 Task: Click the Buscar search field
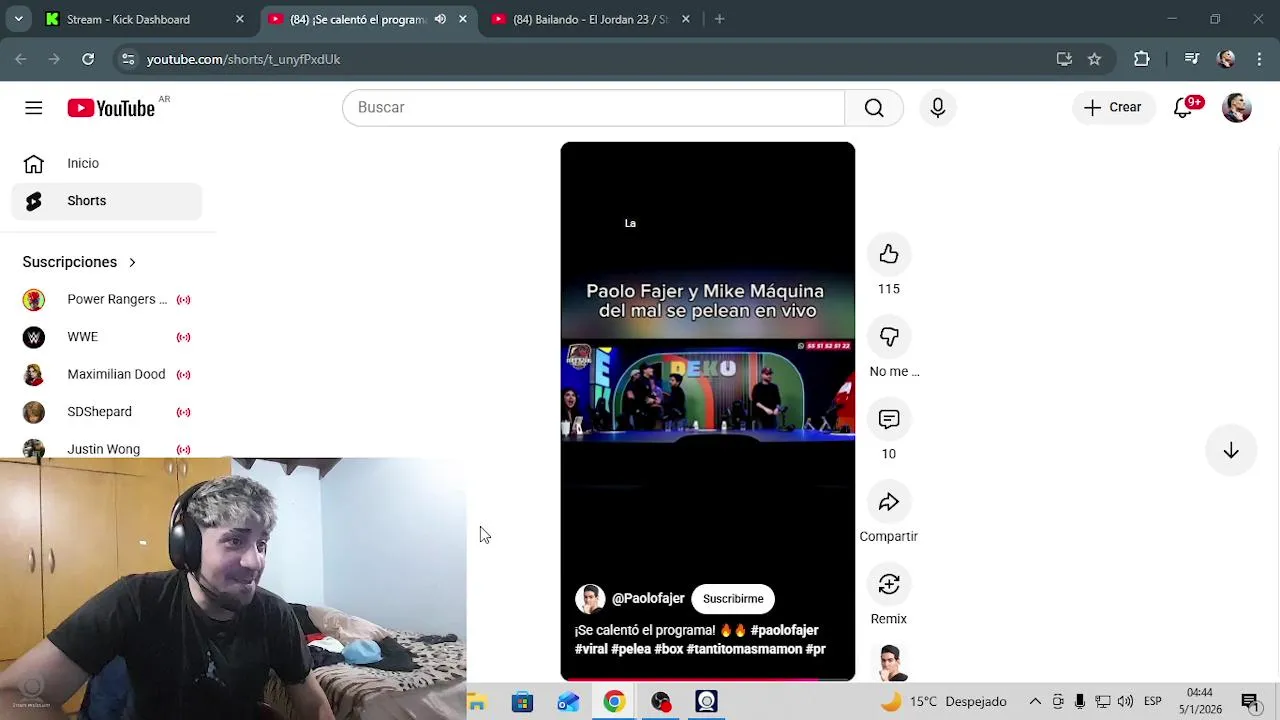[x=593, y=107]
